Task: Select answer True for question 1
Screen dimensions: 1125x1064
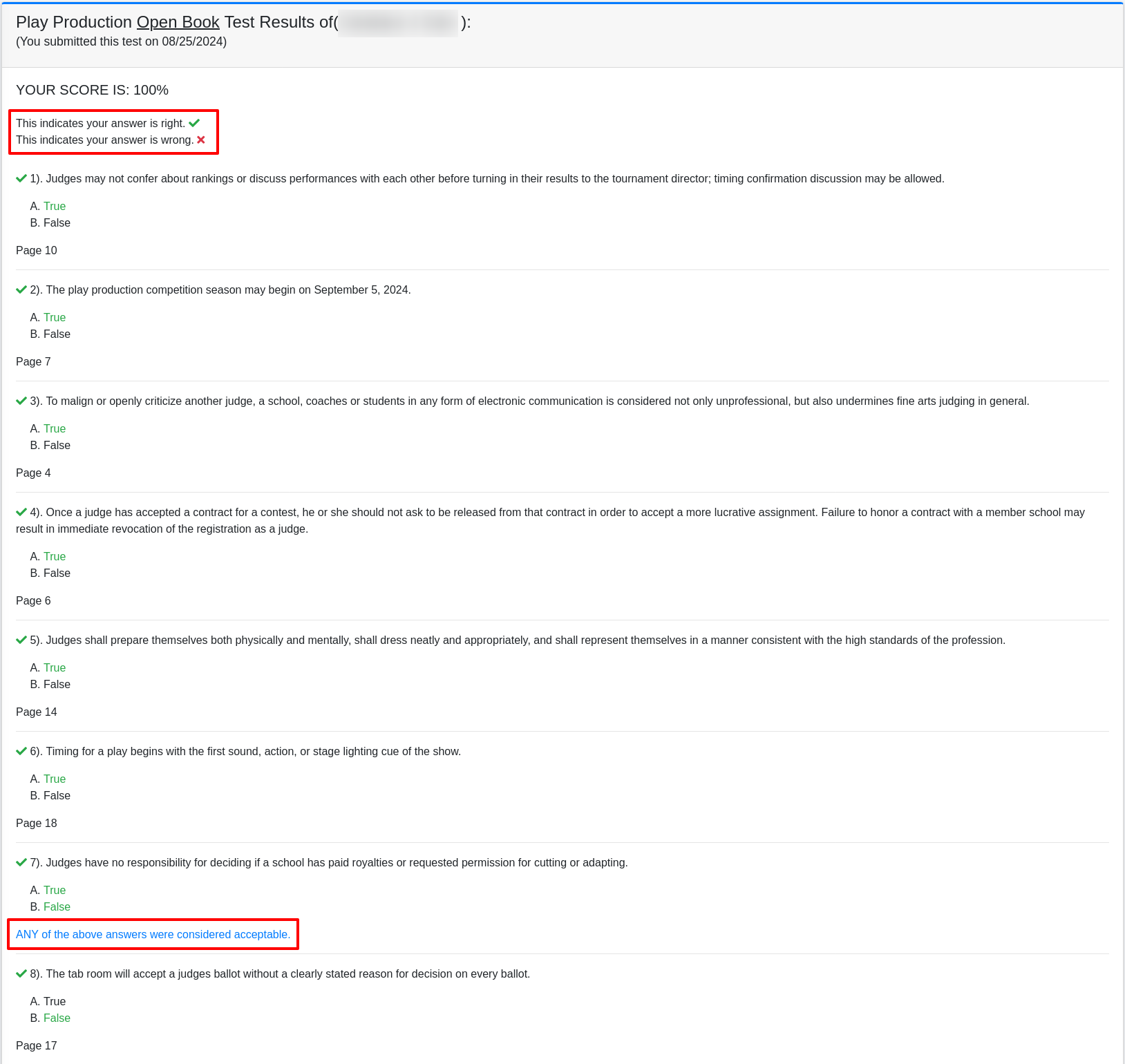Action: tap(55, 207)
